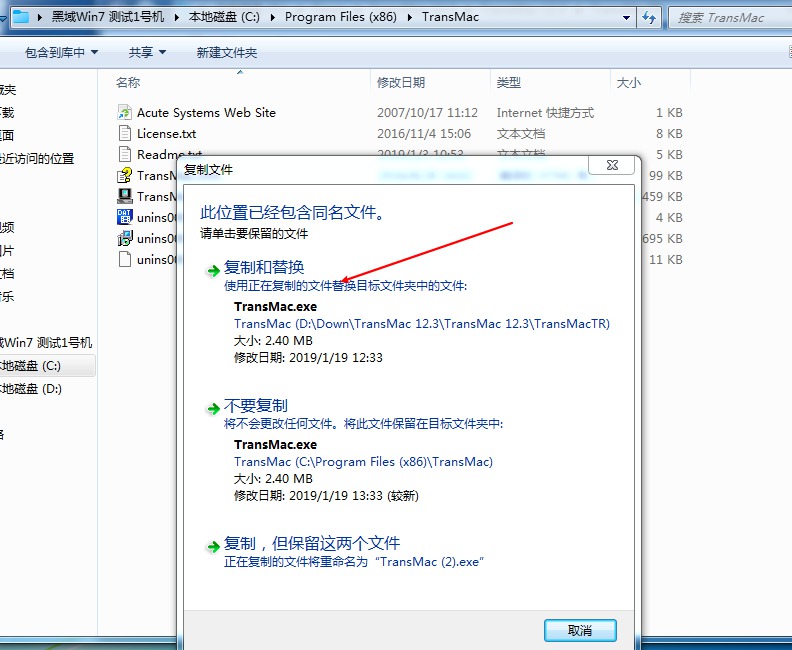This screenshot has height=650, width=792.
Task: Click the Cancel button in copy dialog
Action: pos(580,630)
